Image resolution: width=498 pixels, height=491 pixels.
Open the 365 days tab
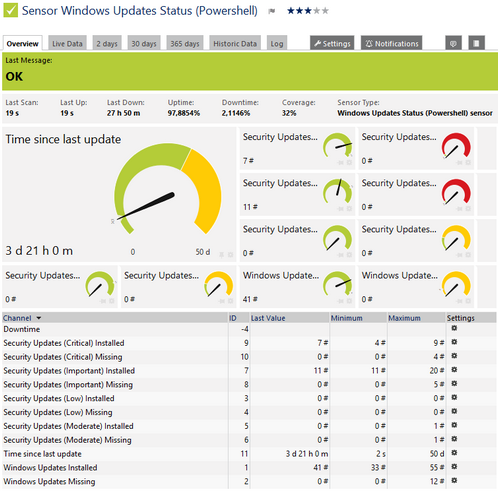185,43
